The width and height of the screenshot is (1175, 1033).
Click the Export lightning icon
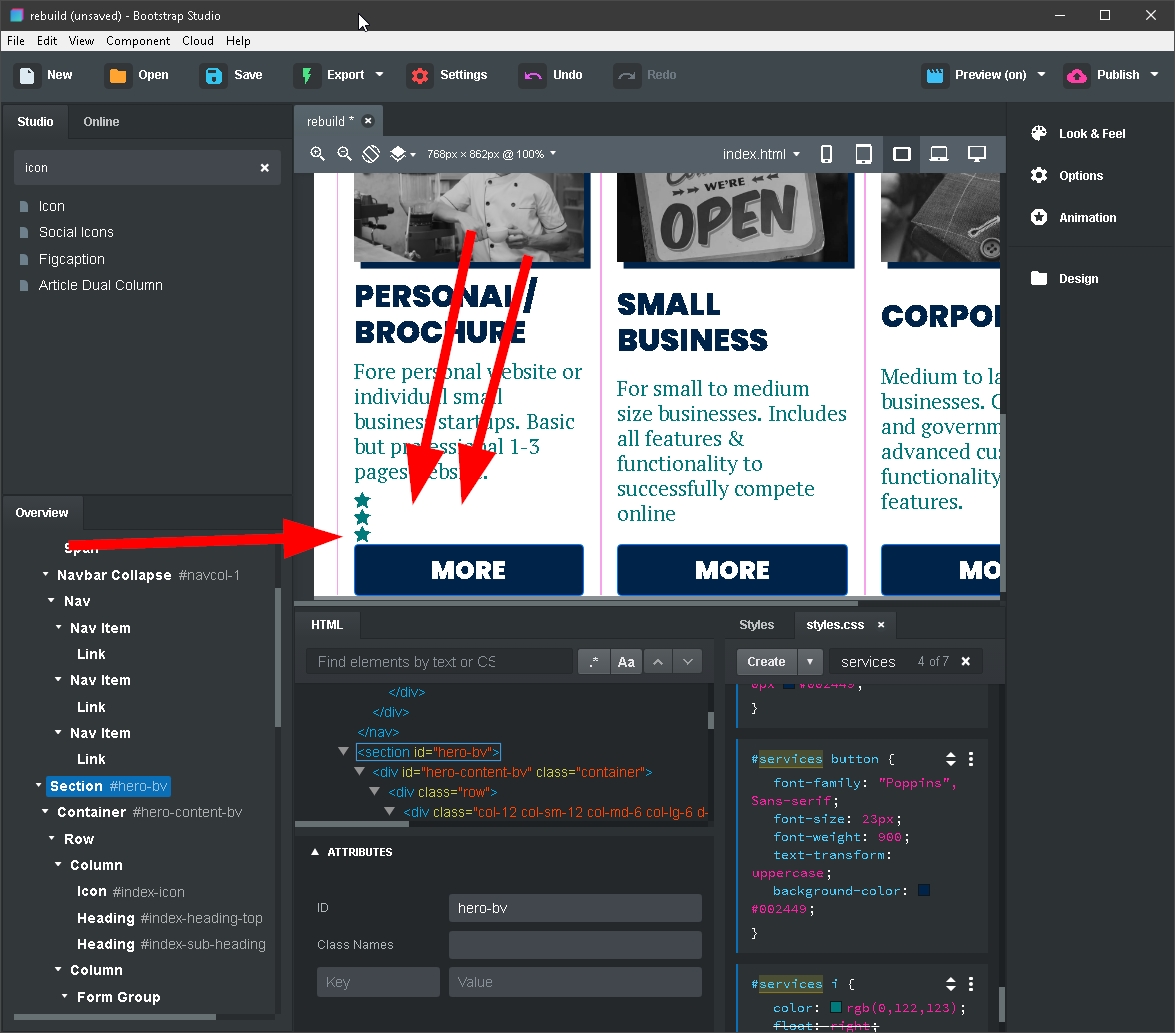coord(306,76)
